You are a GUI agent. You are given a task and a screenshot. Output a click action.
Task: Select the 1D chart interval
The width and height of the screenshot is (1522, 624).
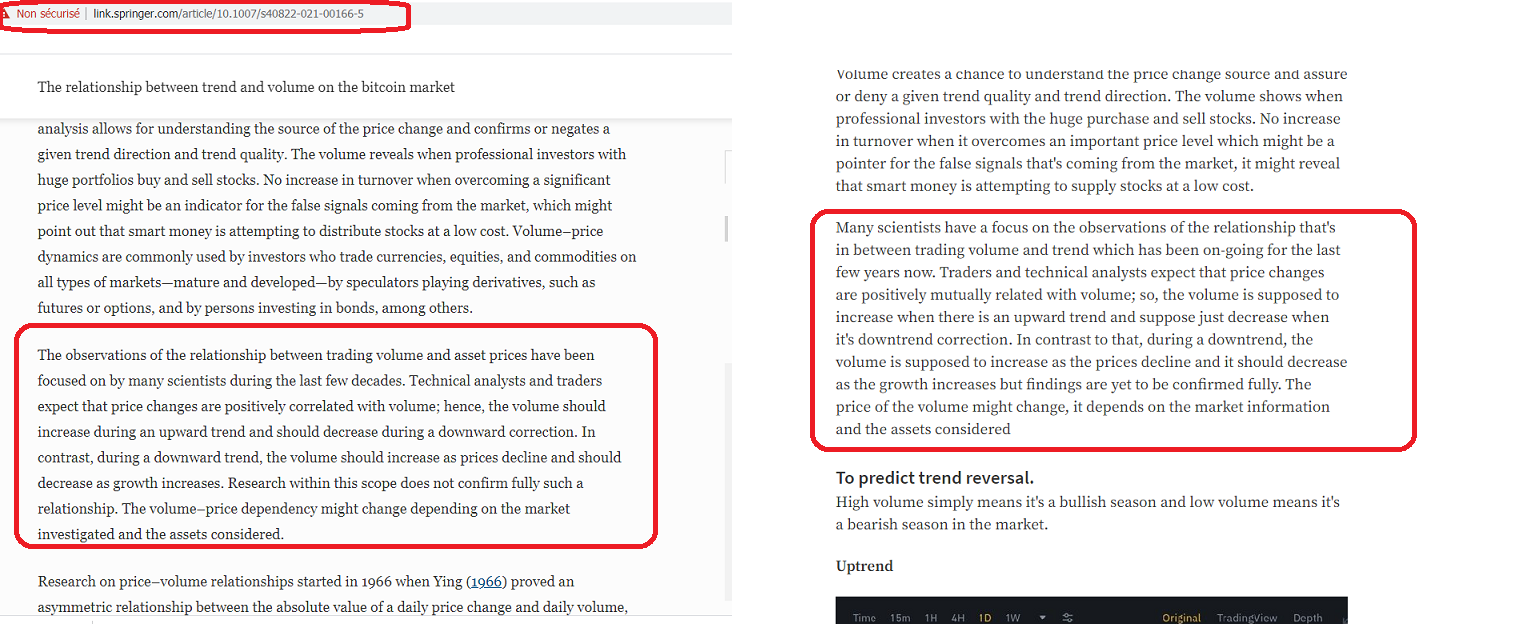coord(985,618)
